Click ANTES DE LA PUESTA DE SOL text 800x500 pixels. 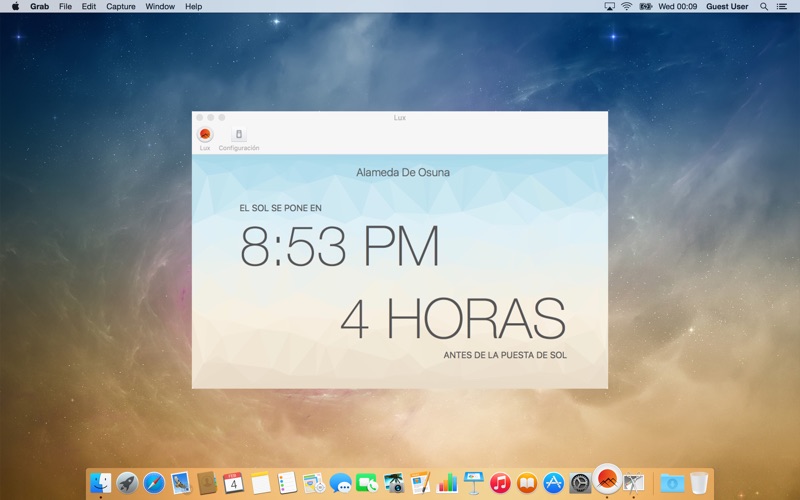click(505, 355)
